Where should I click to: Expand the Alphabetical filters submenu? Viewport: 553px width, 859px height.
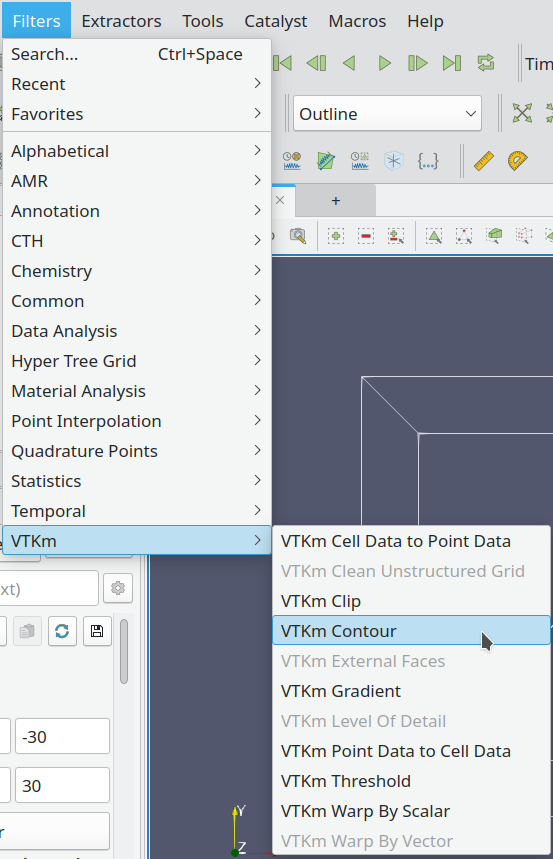point(136,151)
